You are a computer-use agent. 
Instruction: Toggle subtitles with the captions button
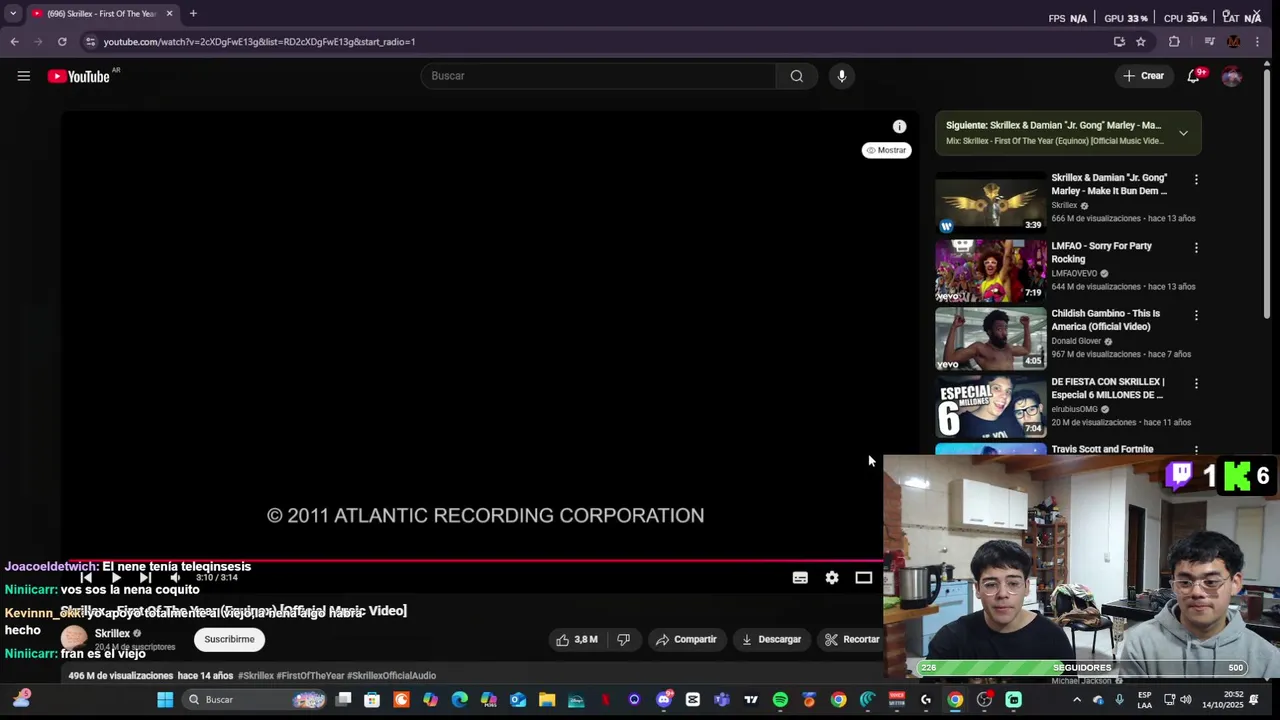coord(800,578)
